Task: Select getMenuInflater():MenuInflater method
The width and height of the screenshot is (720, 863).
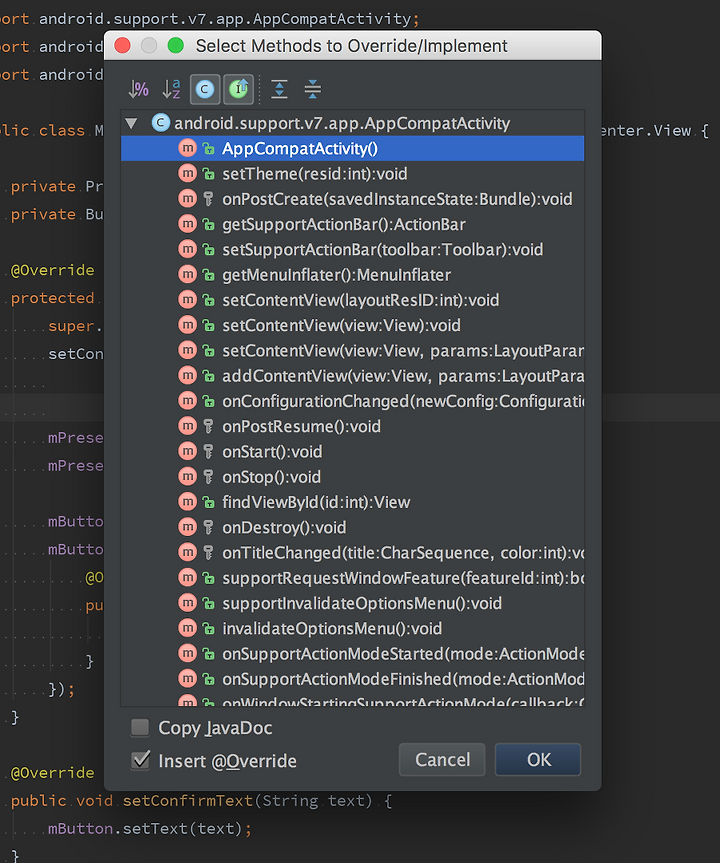Action: click(352, 275)
